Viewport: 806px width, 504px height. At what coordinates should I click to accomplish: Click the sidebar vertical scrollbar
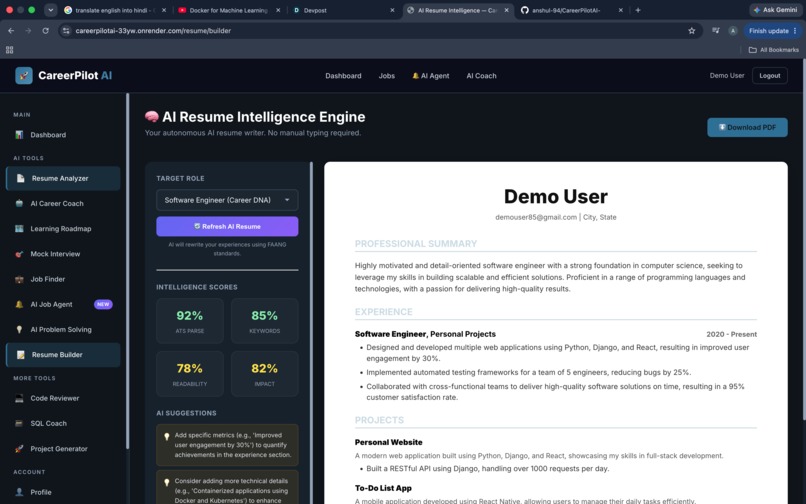point(127,270)
